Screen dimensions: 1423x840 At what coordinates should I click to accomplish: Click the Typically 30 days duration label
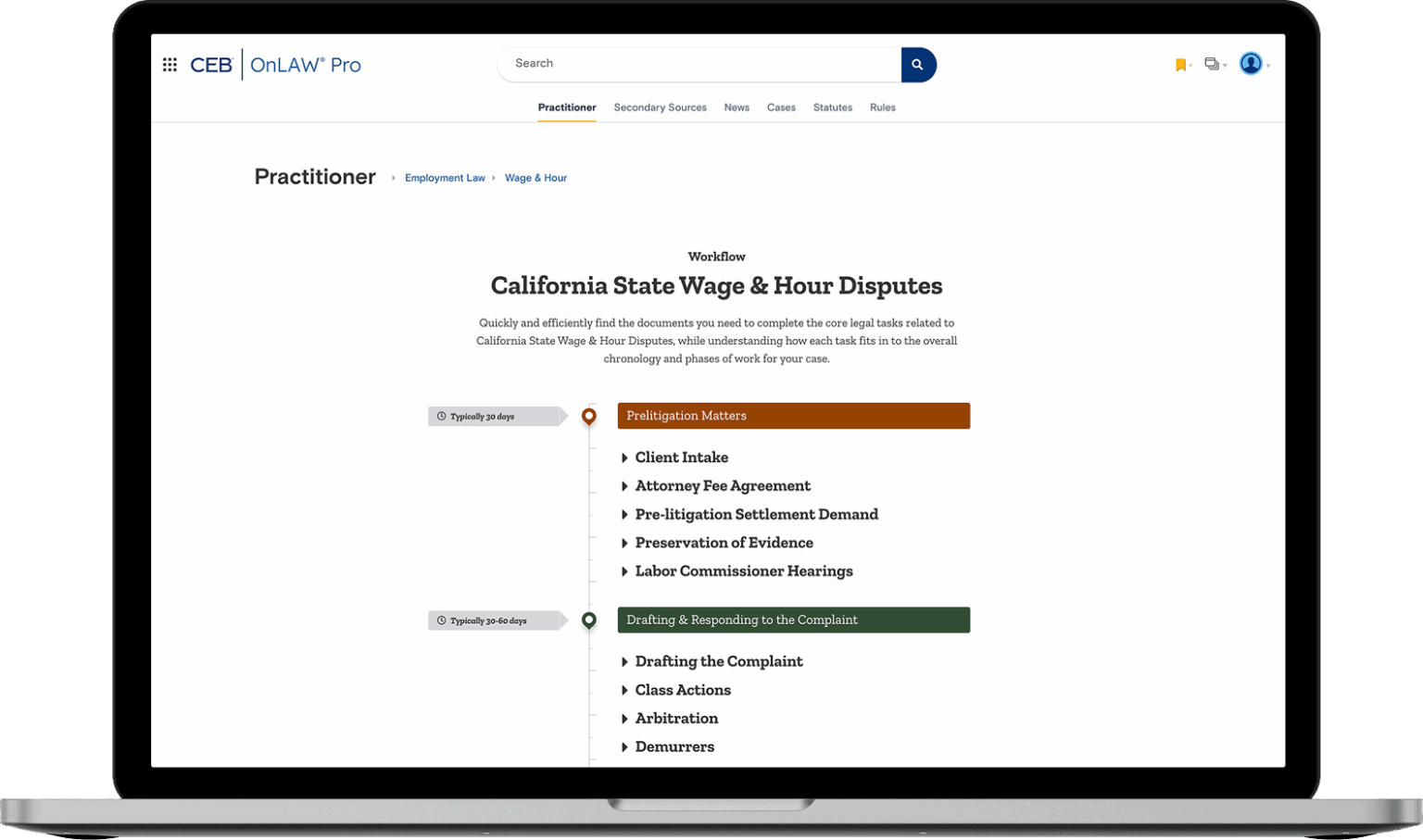[491, 416]
